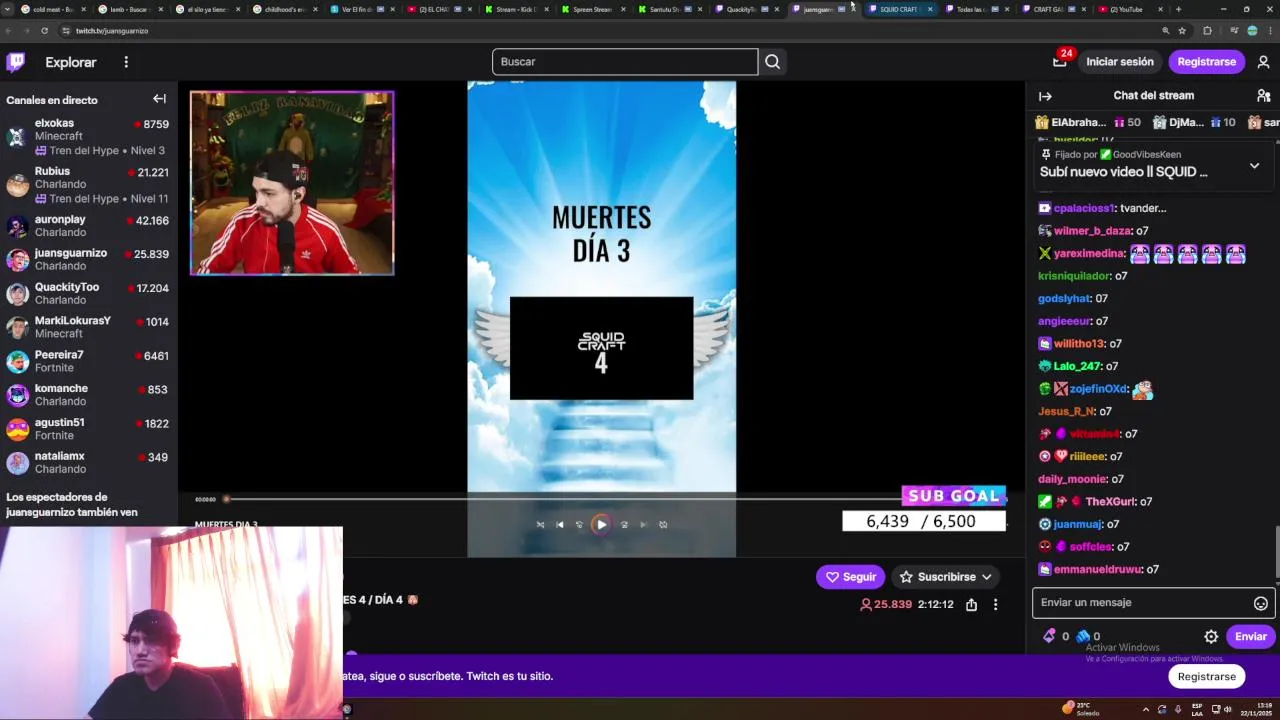
Task: Open komanche channel in sidebar
Action: (88, 394)
